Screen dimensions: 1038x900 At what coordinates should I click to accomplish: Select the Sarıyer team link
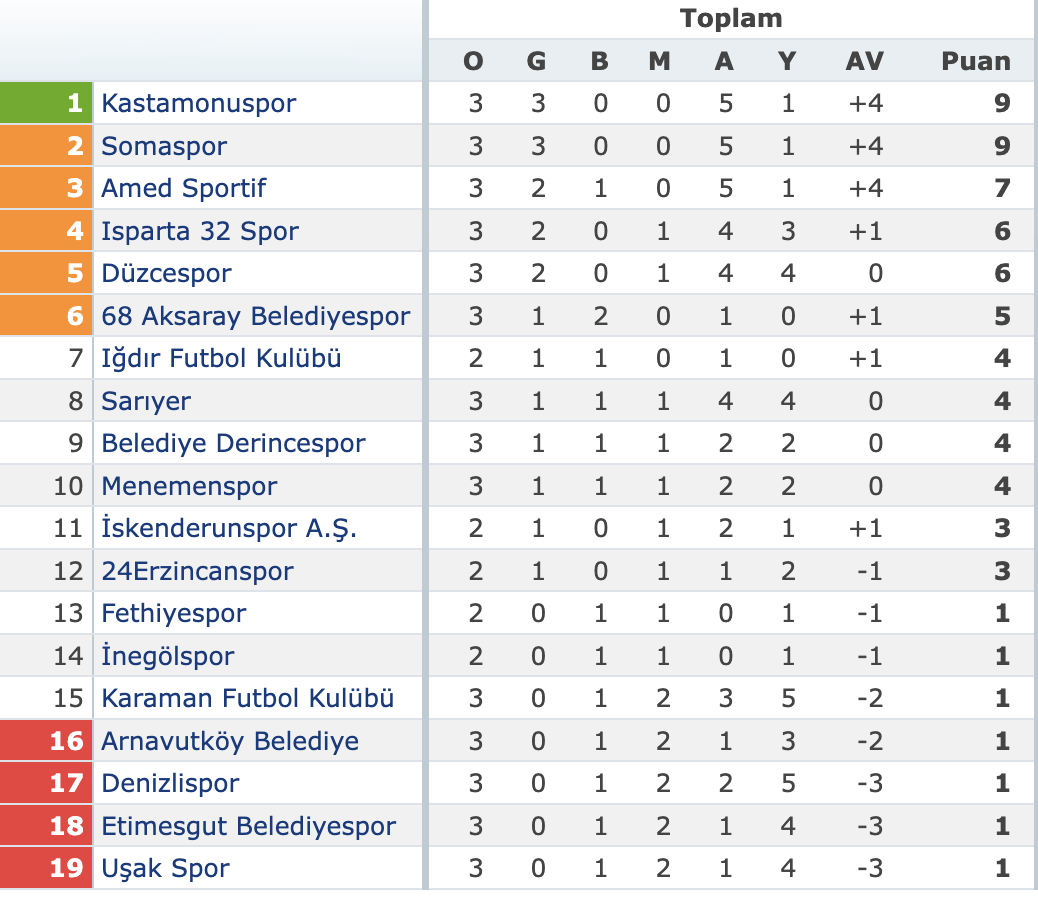coord(146,401)
